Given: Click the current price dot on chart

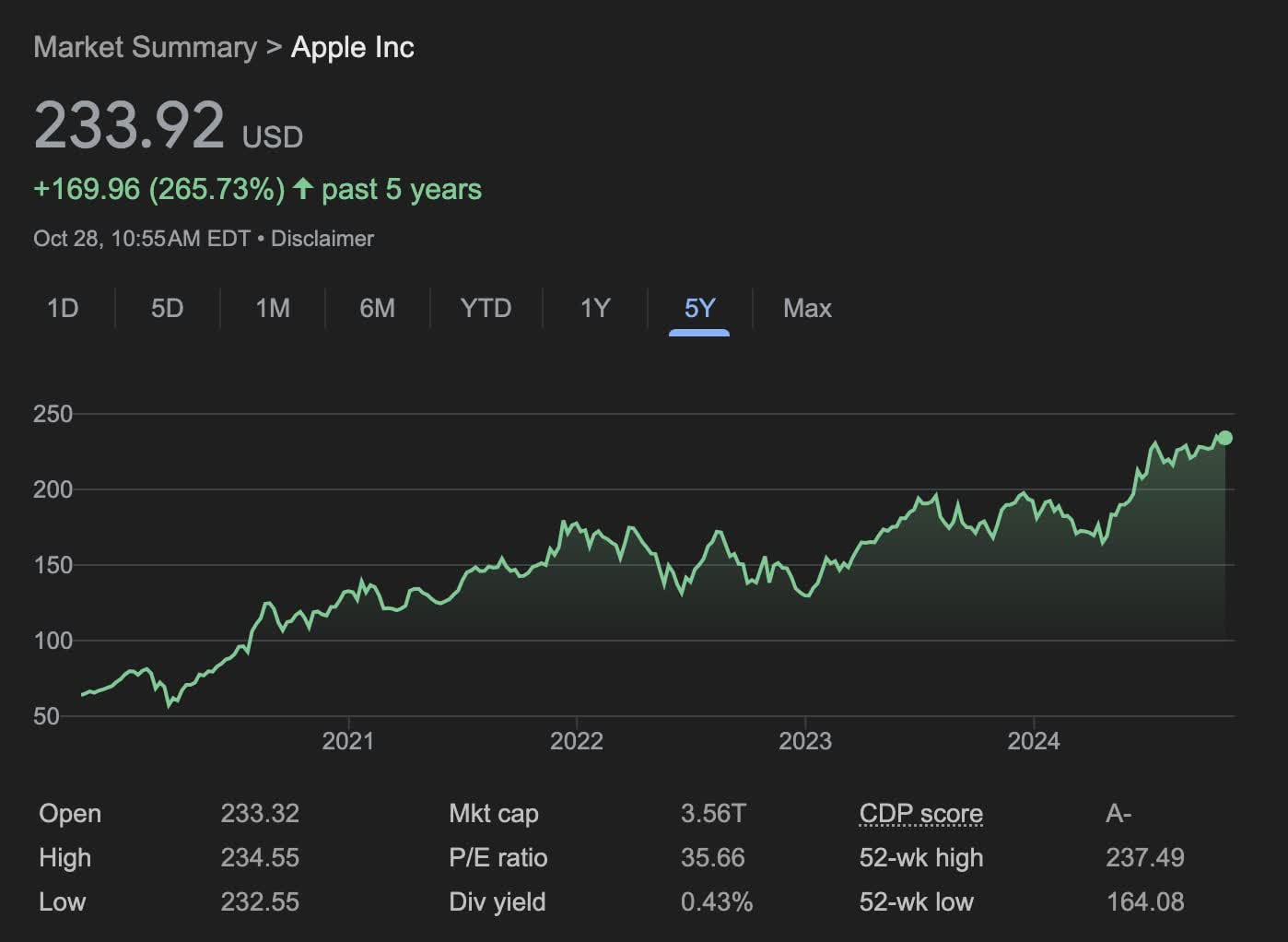Looking at the screenshot, I should 1224,438.
